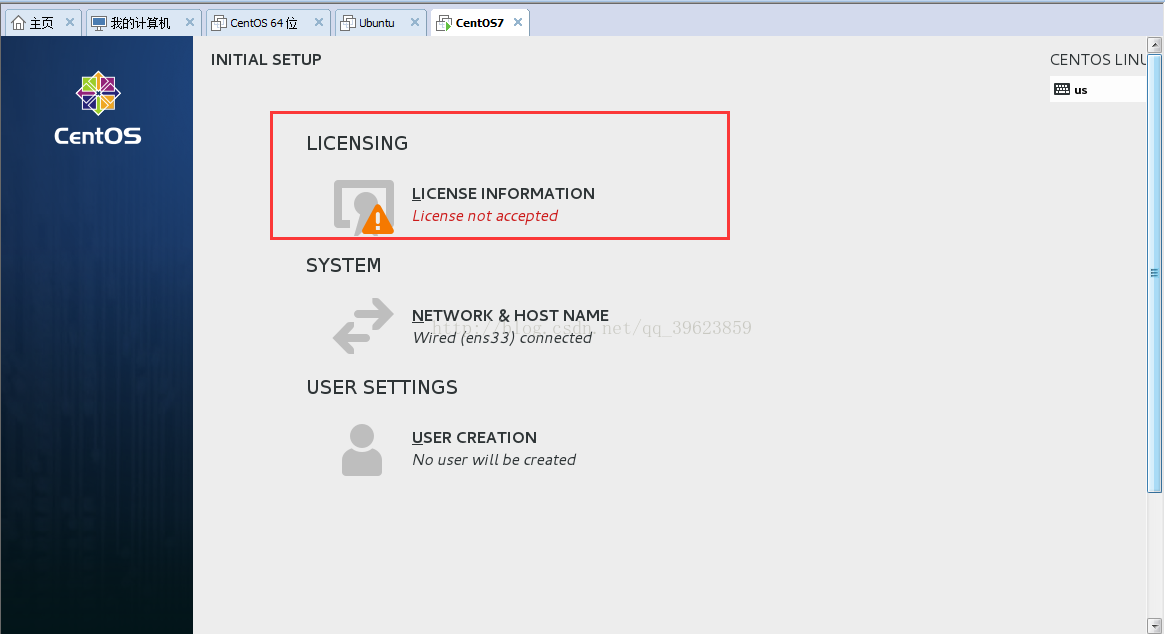The image size is (1165, 634).
Task: Click the vertical scrollbar thumb
Action: tap(1154, 273)
